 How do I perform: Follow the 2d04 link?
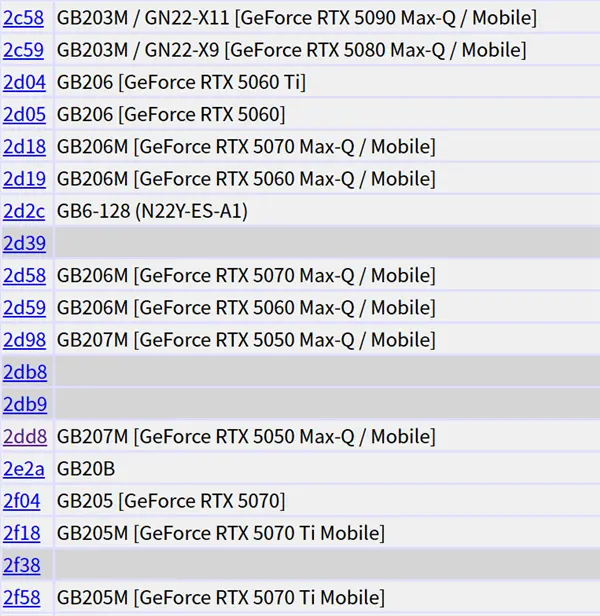tap(24, 82)
